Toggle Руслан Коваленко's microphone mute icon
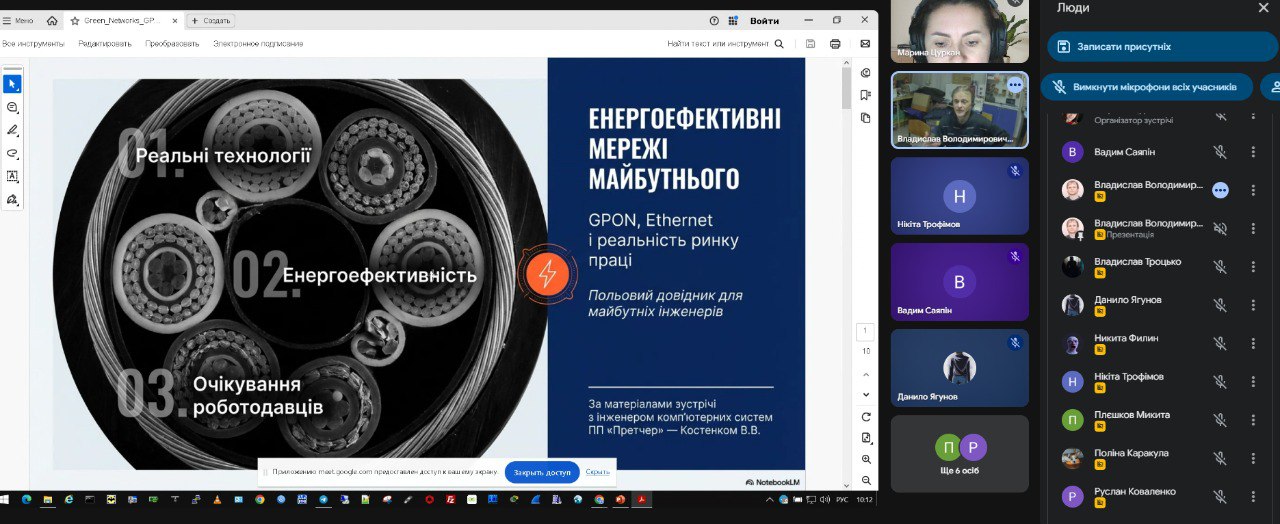The width and height of the screenshot is (1280, 524). (1220, 496)
